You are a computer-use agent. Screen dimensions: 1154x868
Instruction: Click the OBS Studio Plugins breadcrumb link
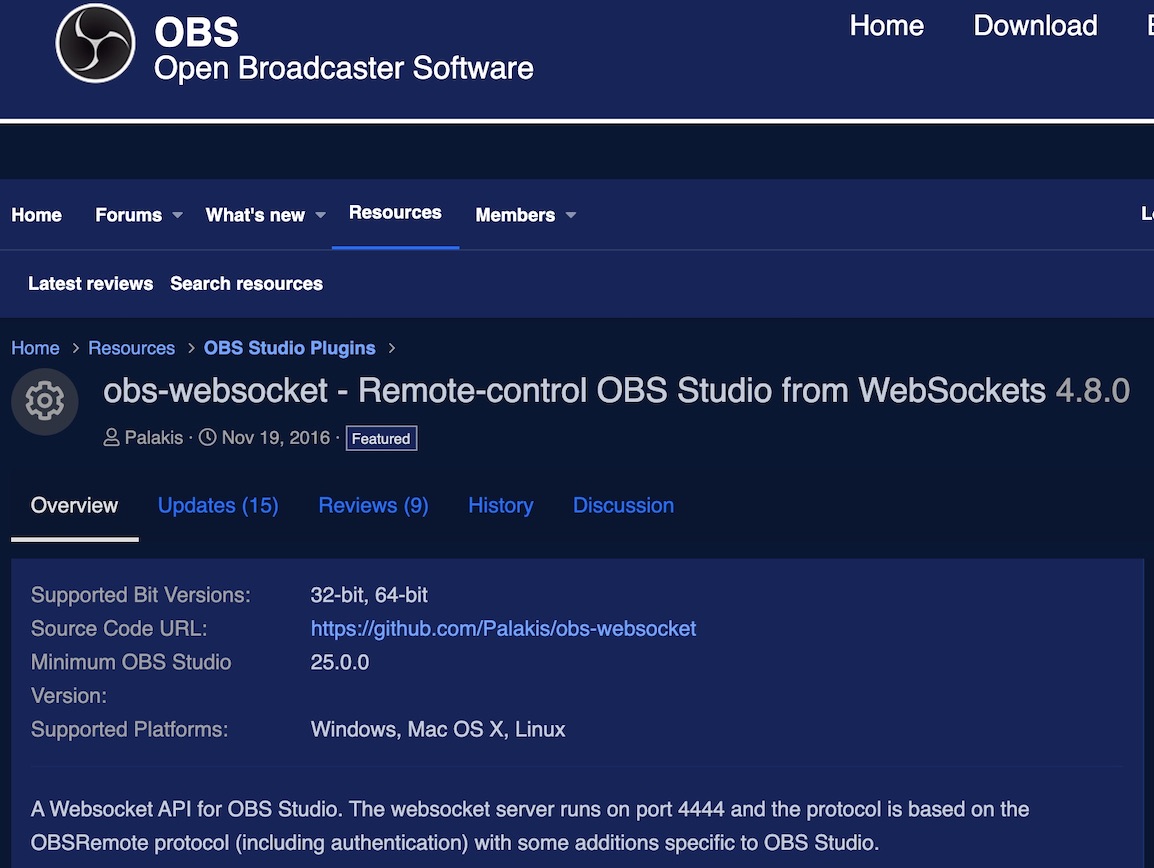coord(289,348)
